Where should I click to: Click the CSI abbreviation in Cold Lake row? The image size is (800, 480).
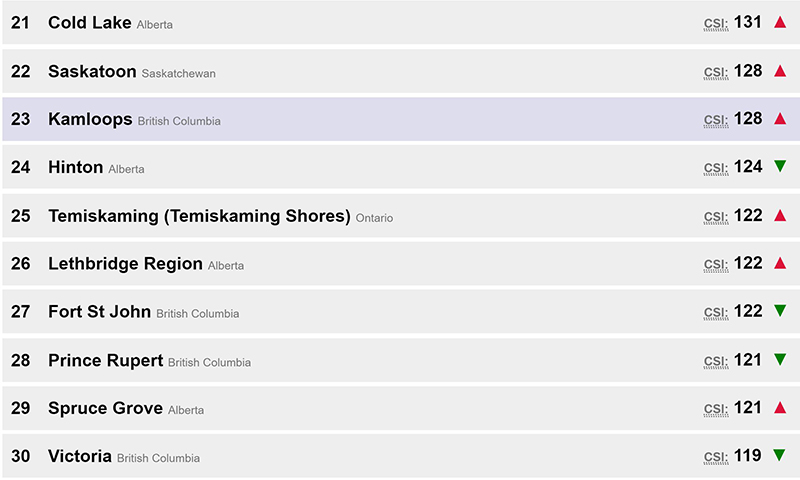716,24
